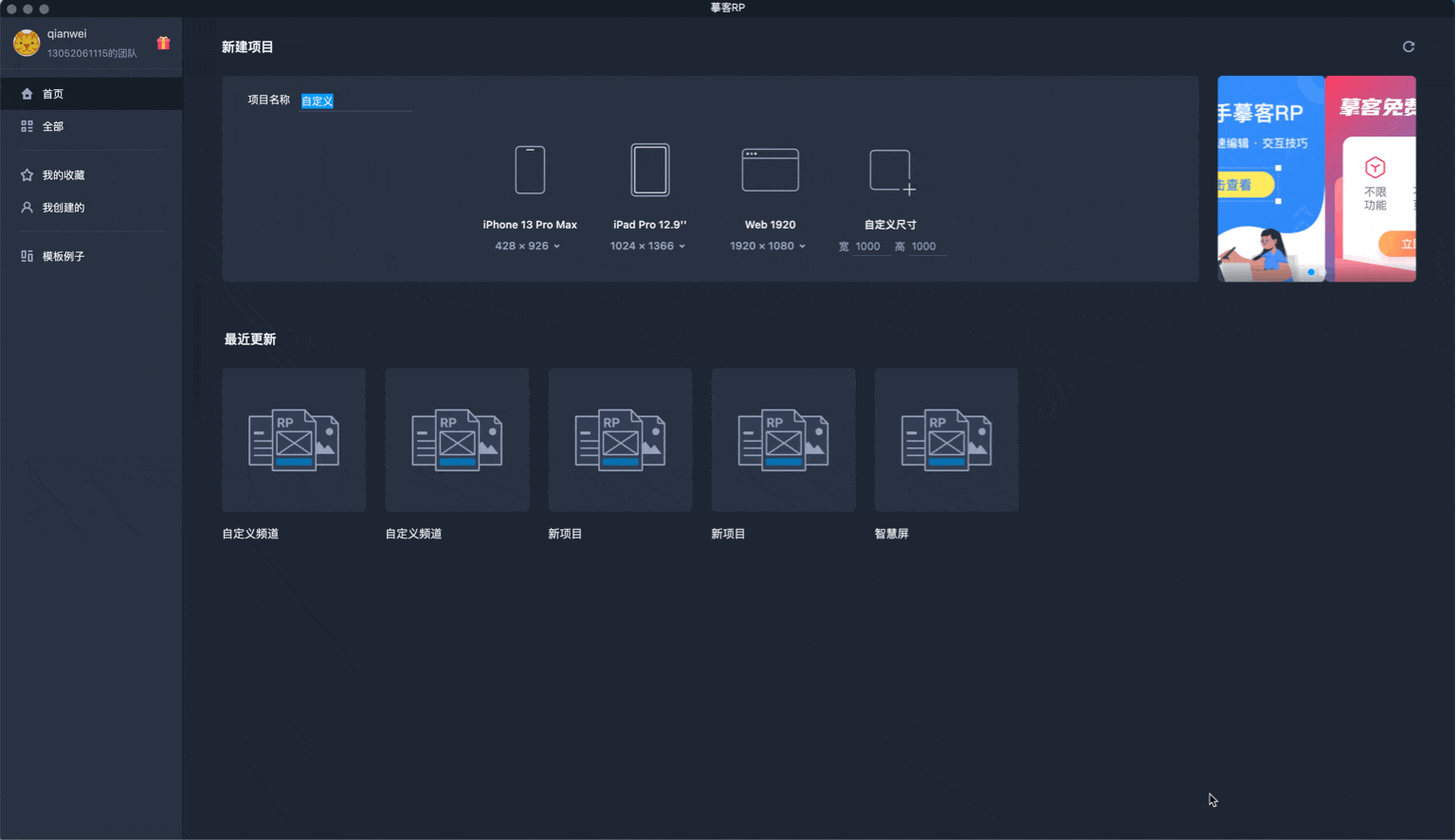Select the custom size 自定义尺寸 icon

coord(892,172)
